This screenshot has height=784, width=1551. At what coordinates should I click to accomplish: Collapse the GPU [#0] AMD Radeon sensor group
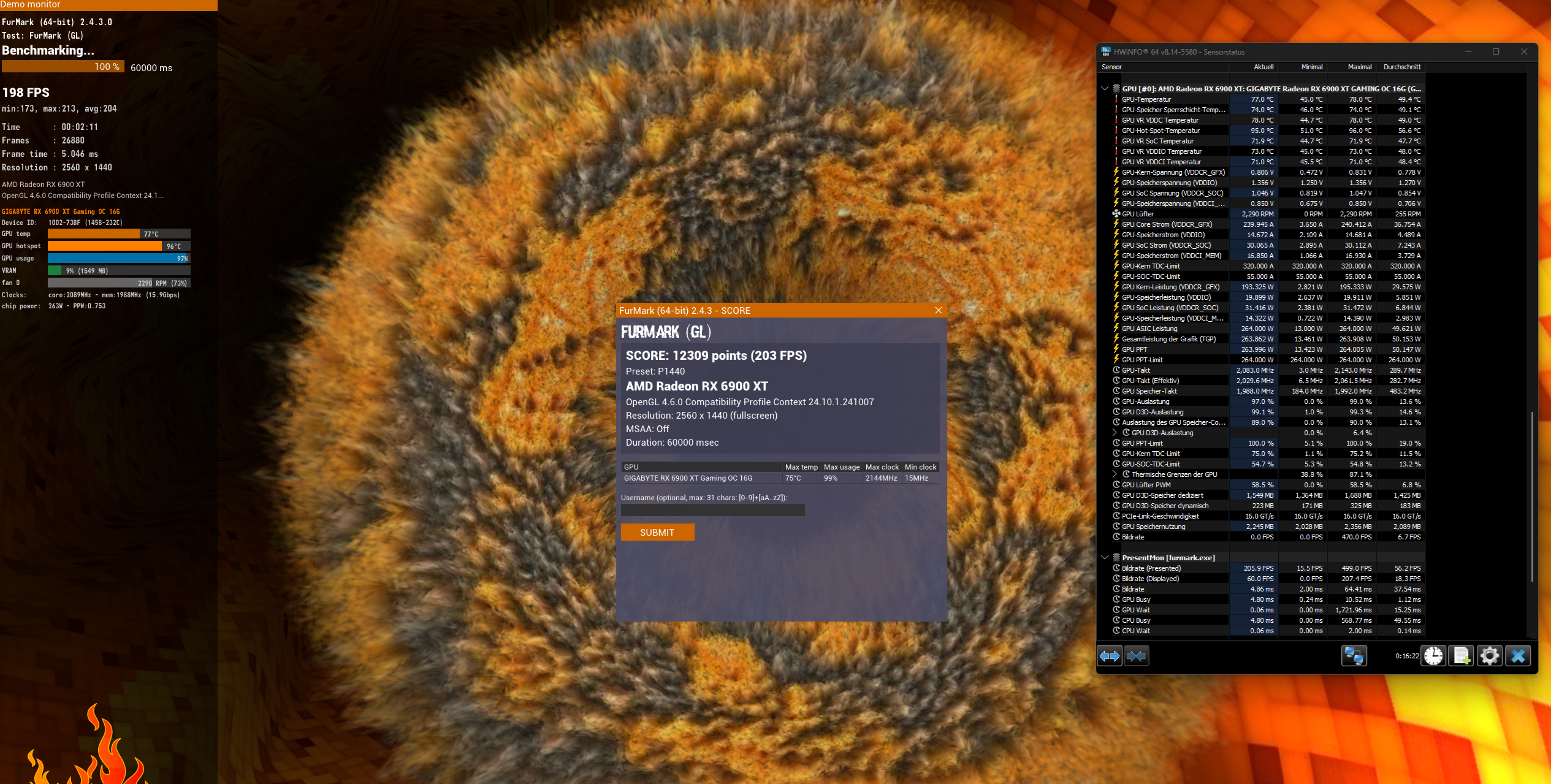(x=1105, y=88)
